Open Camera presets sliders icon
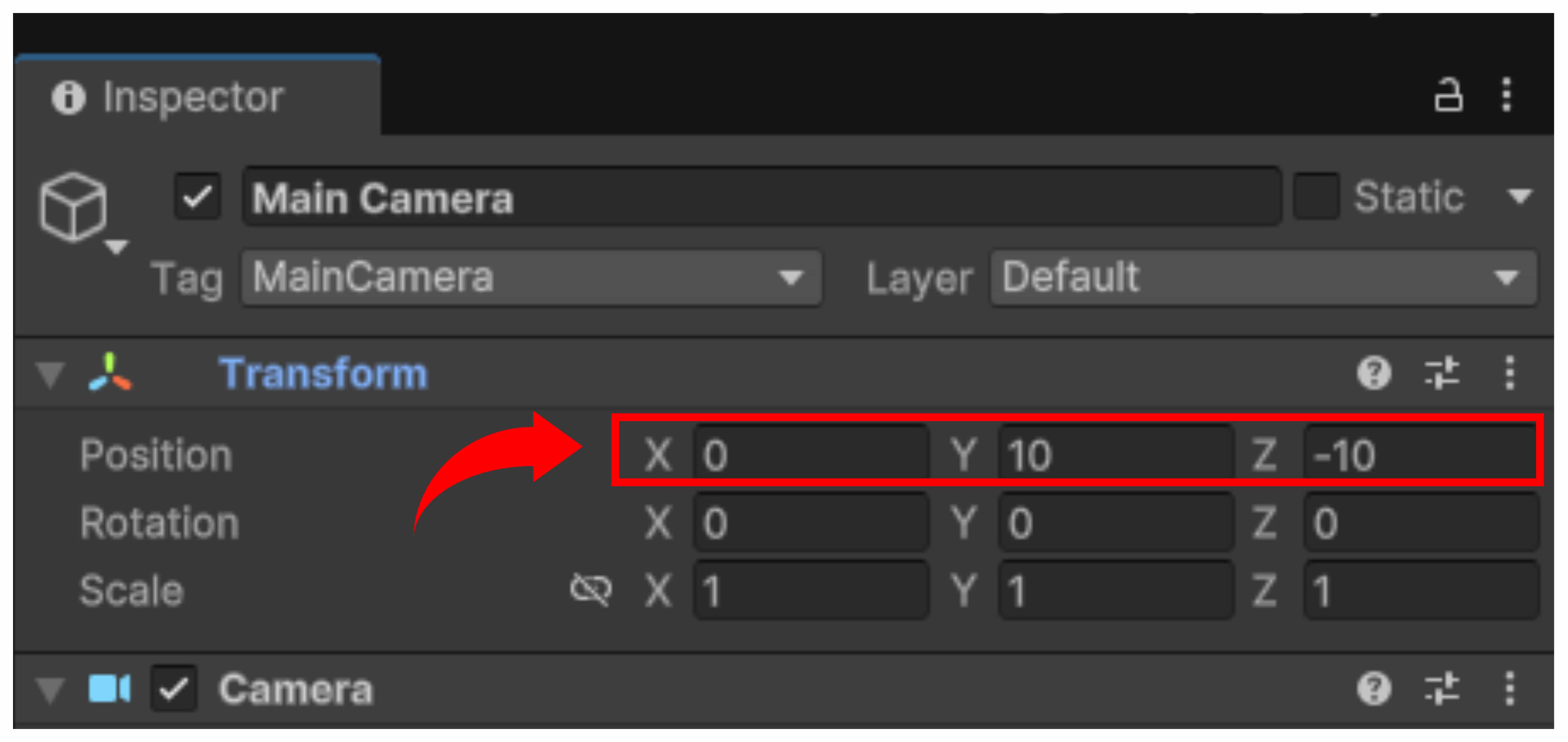Viewport: 1568px width, 742px height. [1441, 689]
